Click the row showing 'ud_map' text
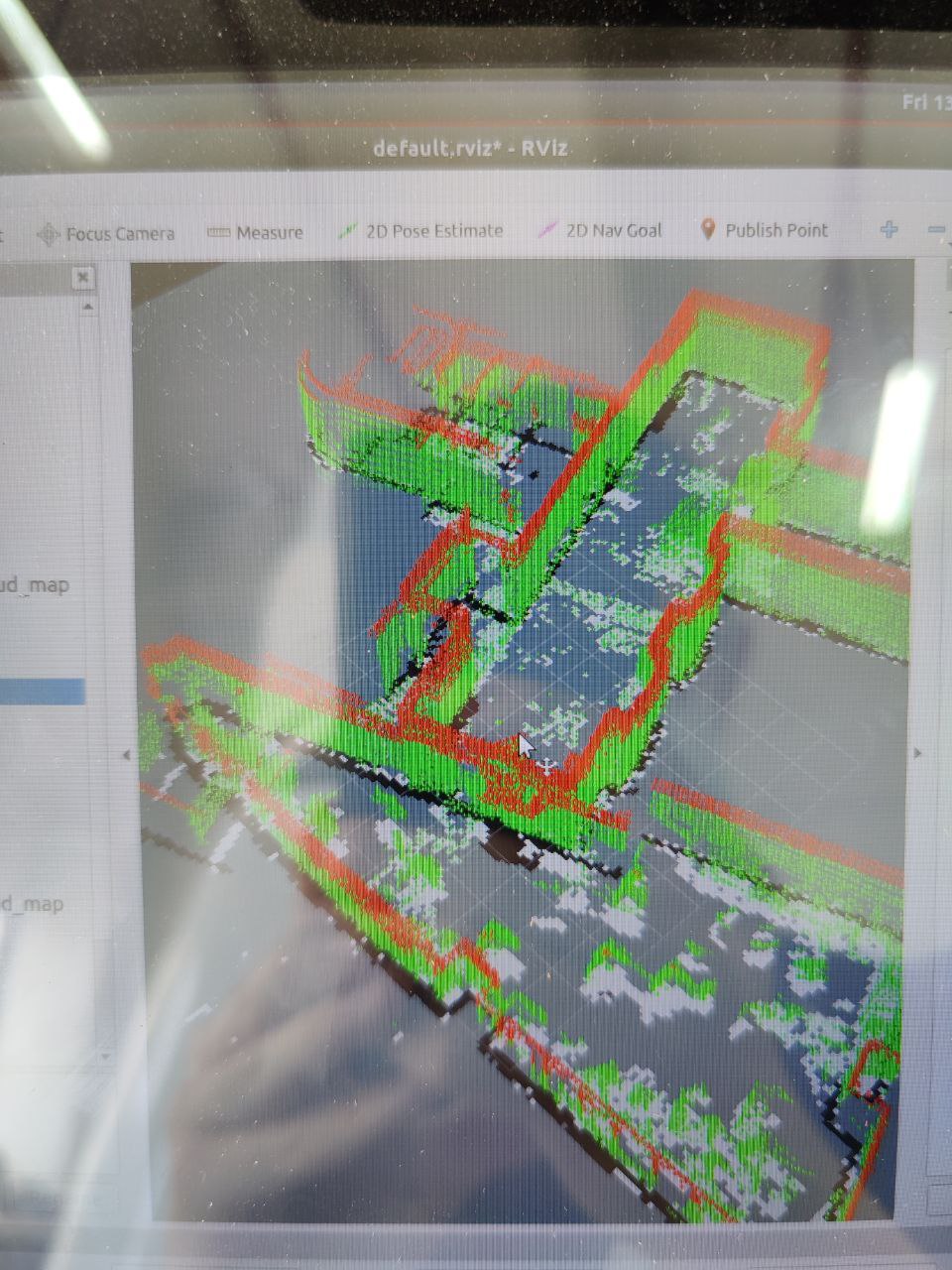 click(36, 585)
